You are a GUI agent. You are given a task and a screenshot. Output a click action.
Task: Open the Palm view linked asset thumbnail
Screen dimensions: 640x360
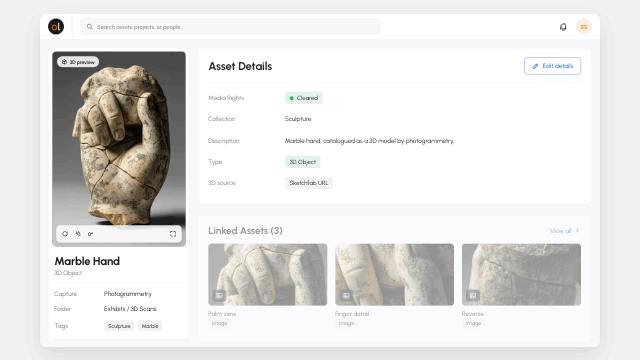click(267, 275)
